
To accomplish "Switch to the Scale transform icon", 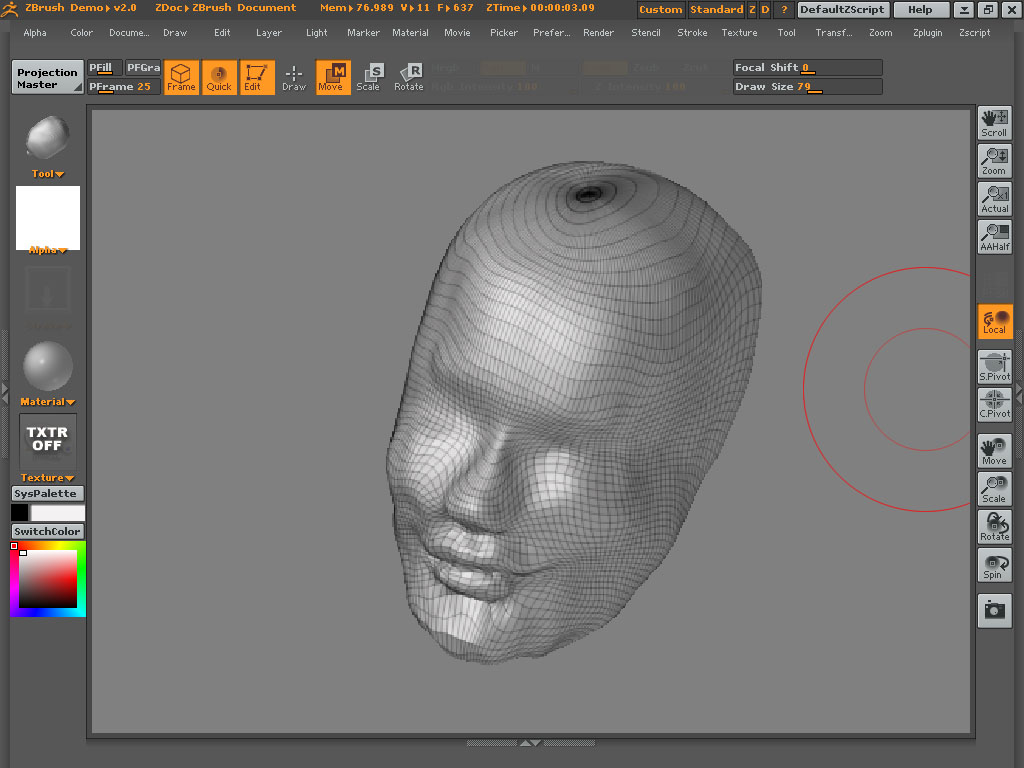I will pos(371,76).
